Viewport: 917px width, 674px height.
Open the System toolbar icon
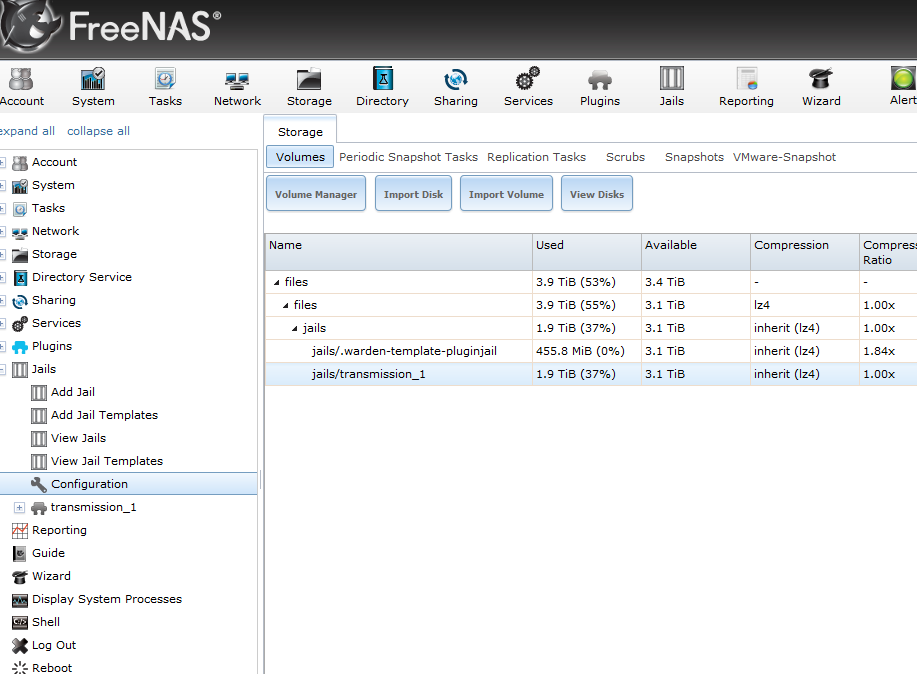coord(93,87)
